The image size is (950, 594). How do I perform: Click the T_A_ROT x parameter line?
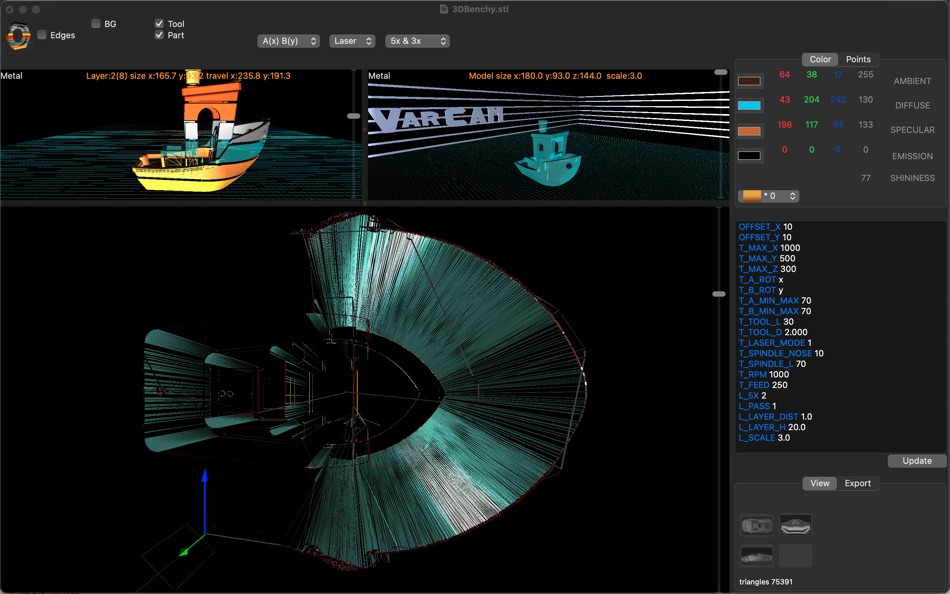[761, 279]
